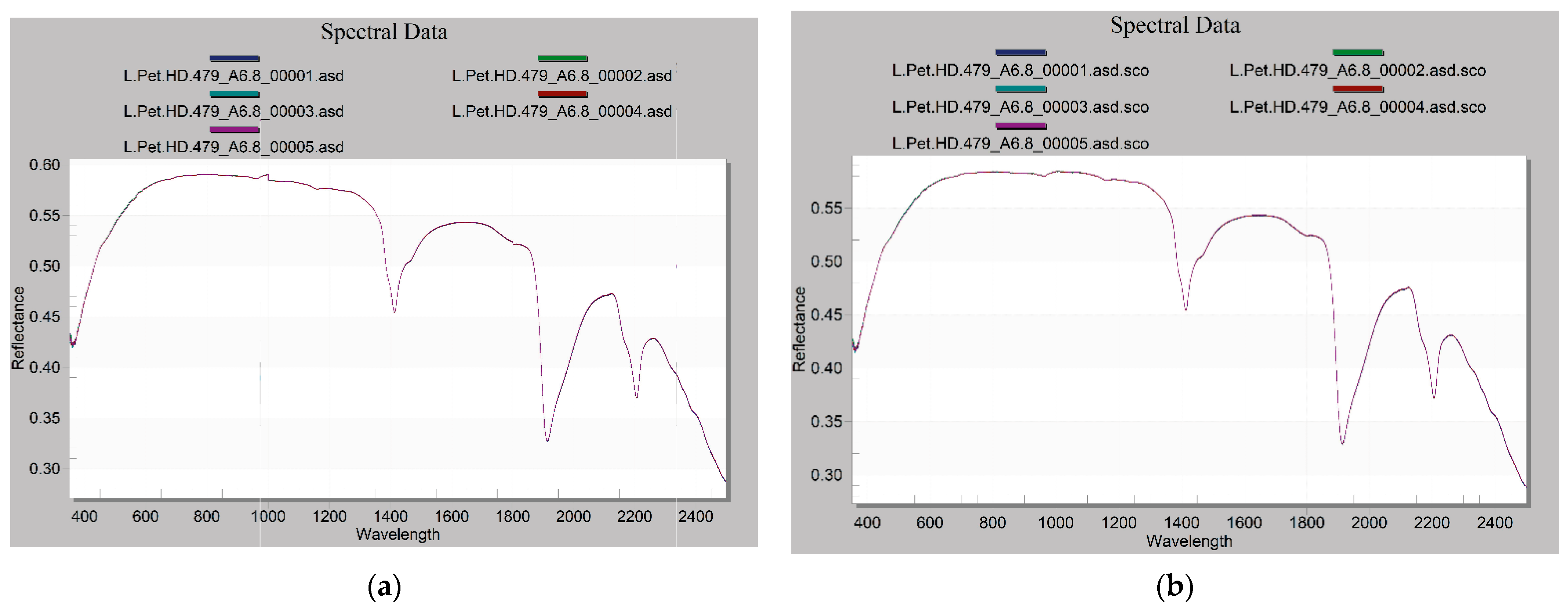This screenshot has height=610, width=1568.
Task: Click the 1000 wavelength tick in left chart
Action: click(268, 517)
